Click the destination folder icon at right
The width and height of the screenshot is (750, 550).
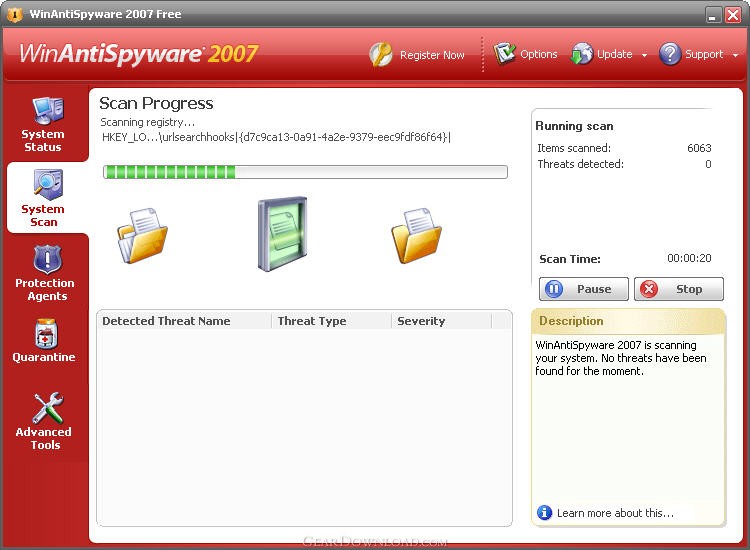417,235
